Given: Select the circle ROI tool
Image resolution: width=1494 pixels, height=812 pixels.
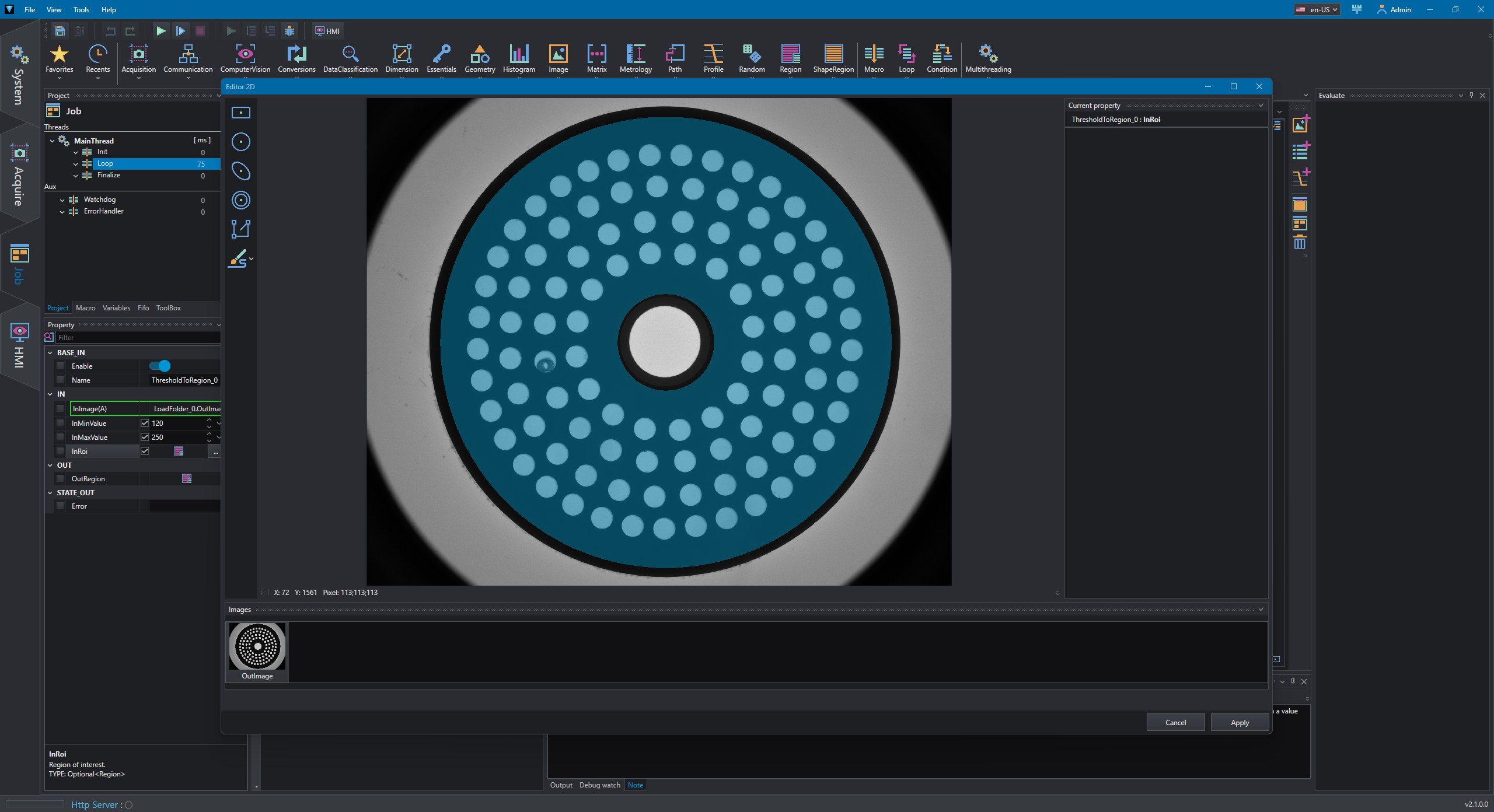Looking at the screenshot, I should (240, 142).
